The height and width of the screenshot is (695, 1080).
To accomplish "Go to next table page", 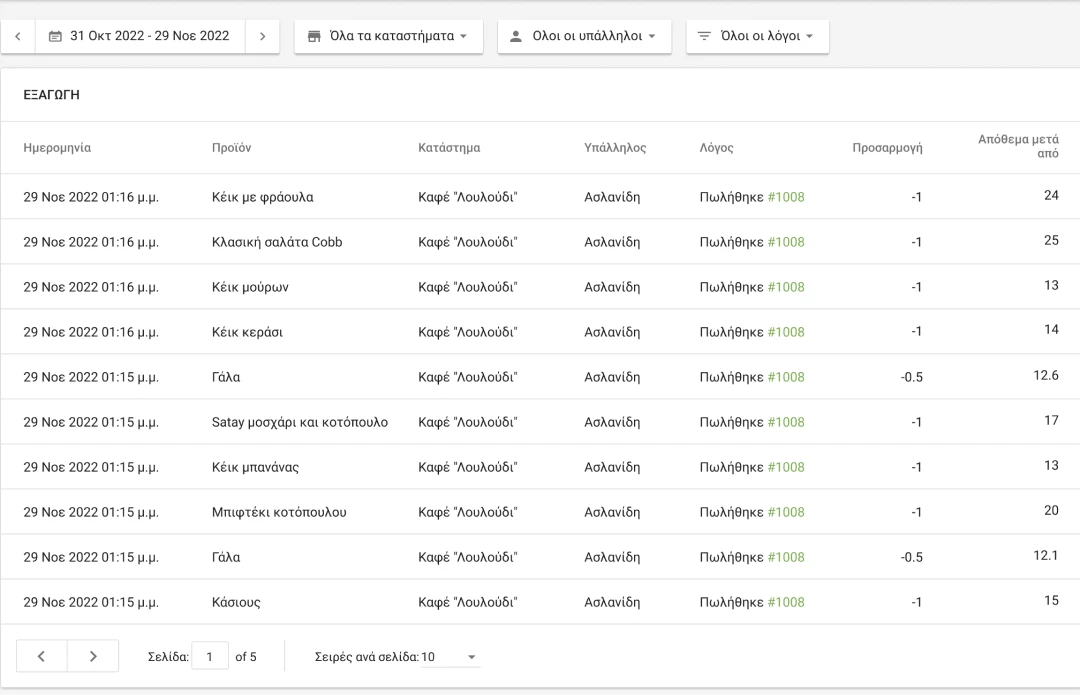I will (93, 656).
